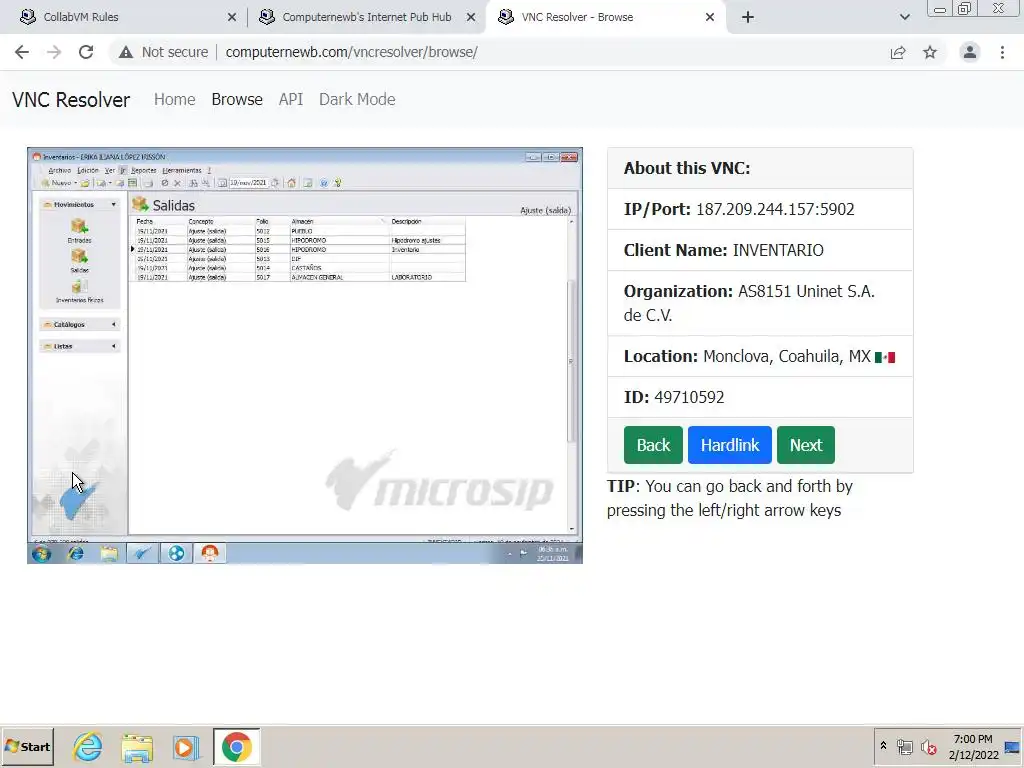Click the blue Hardlink button
Image resolution: width=1024 pixels, height=768 pixels.
click(729, 445)
